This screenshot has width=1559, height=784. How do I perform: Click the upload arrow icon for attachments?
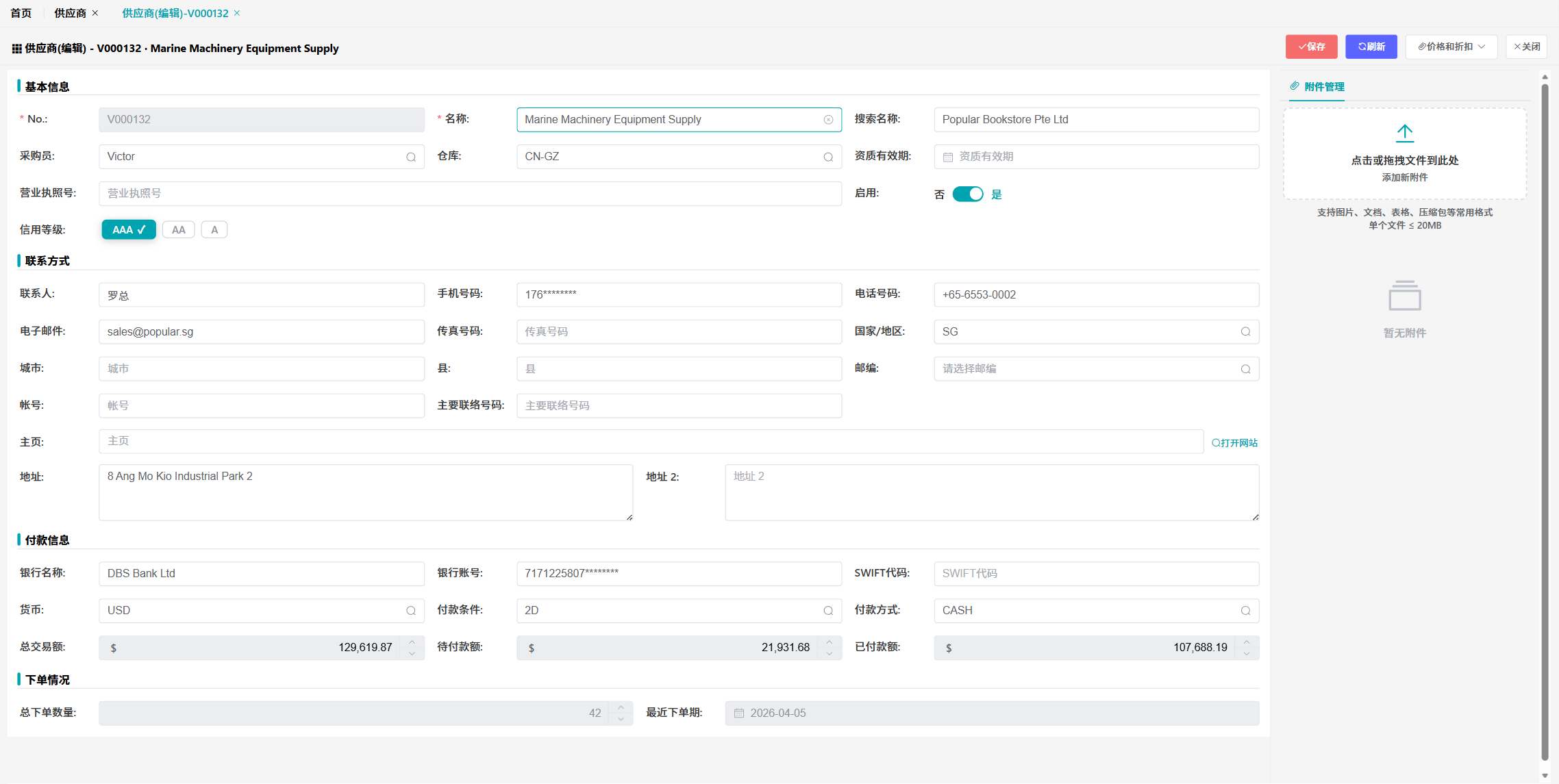tap(1404, 133)
